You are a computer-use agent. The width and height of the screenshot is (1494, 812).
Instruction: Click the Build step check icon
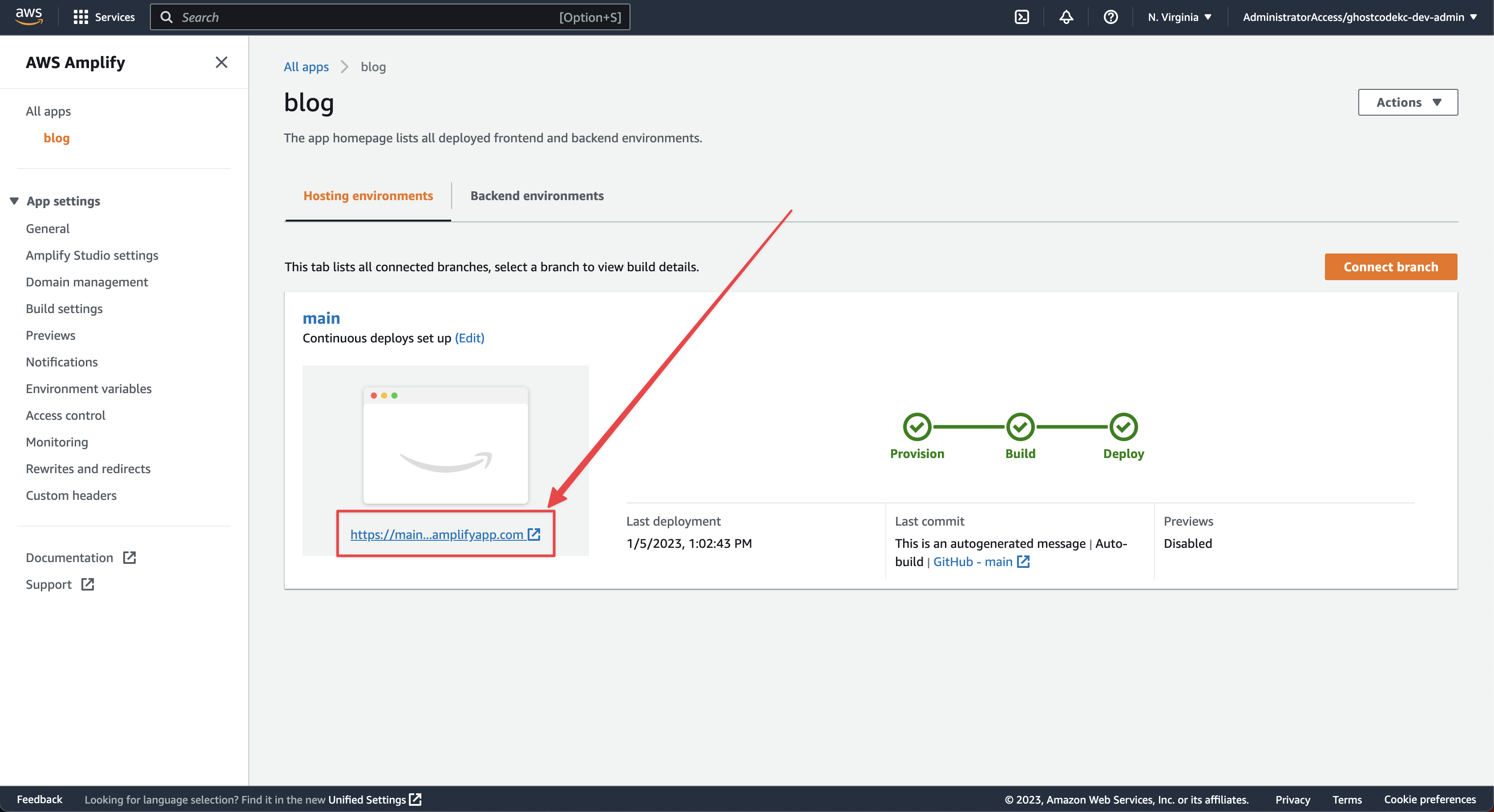(1020, 427)
